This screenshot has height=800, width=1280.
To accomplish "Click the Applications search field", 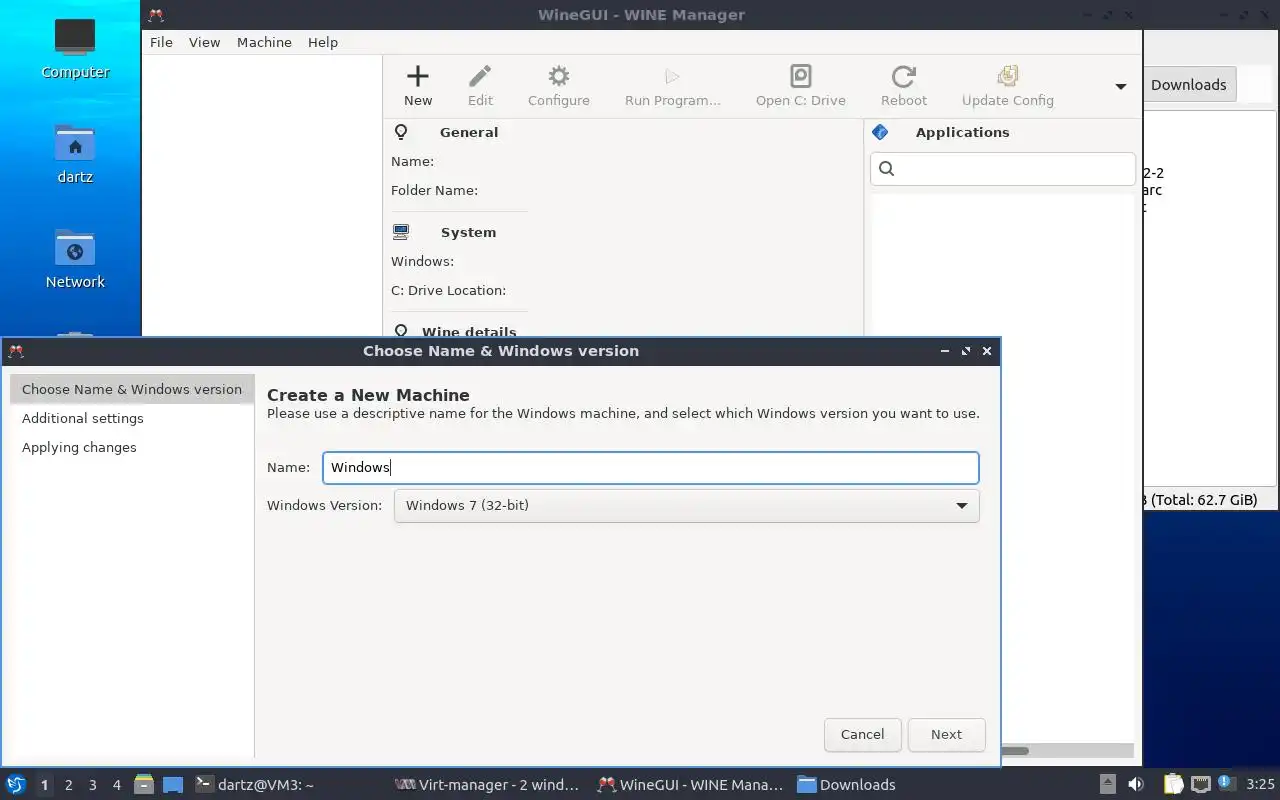I will 1003,168.
